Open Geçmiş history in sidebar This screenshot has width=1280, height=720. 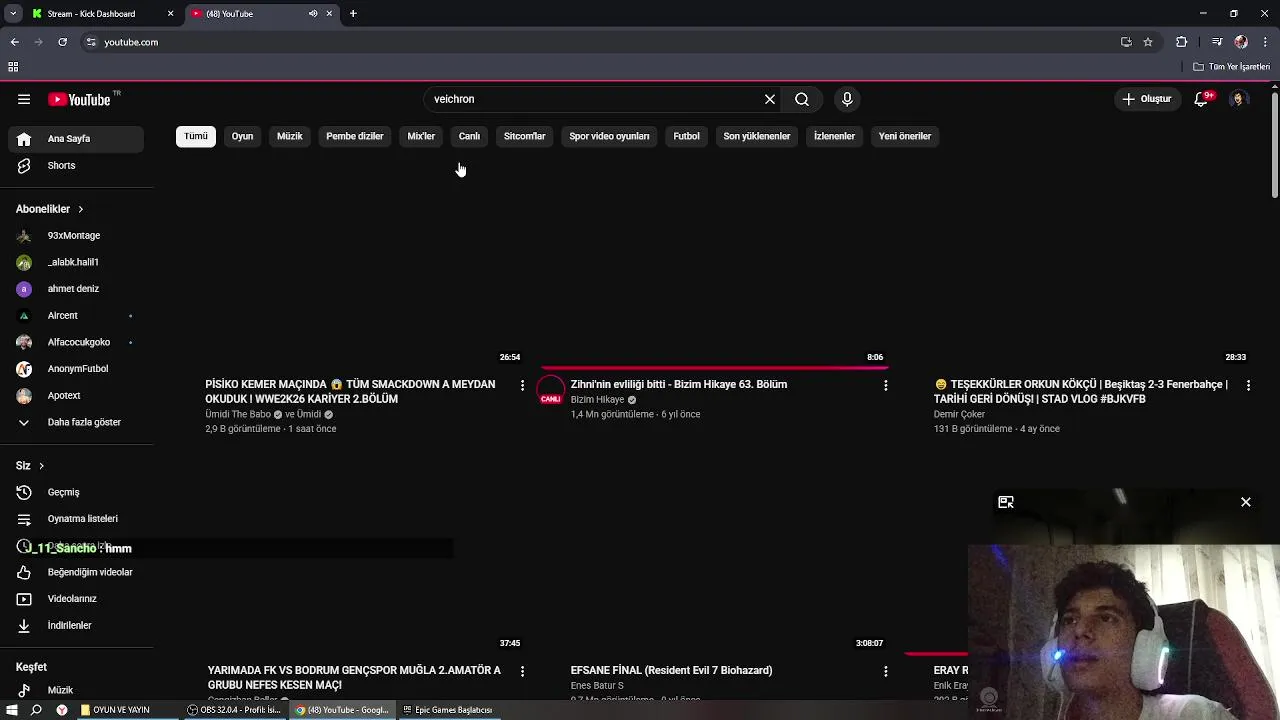[76, 492]
